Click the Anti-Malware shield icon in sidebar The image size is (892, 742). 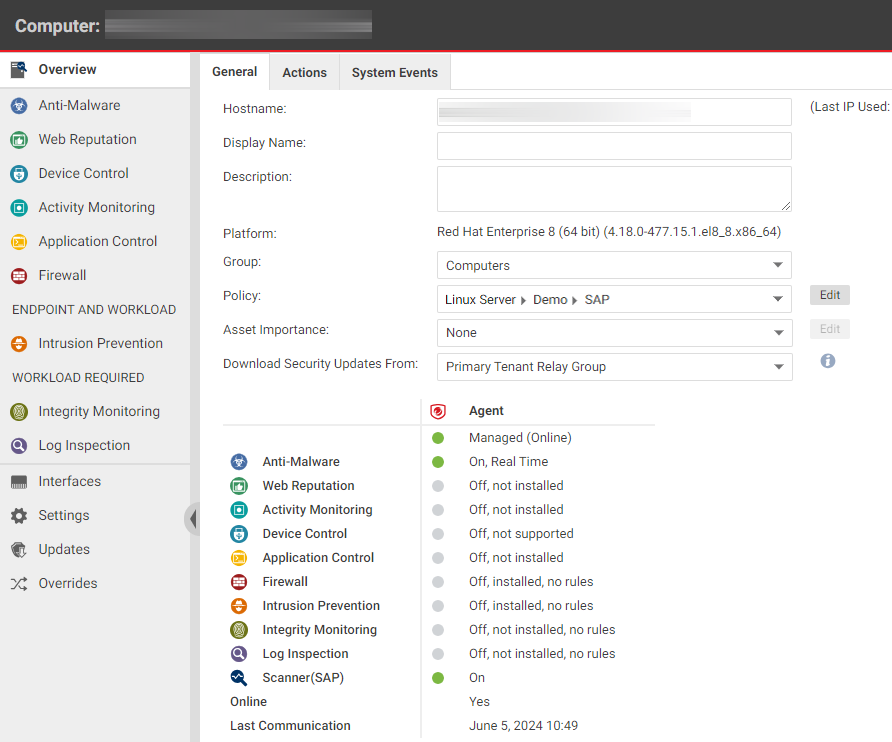click(18, 105)
